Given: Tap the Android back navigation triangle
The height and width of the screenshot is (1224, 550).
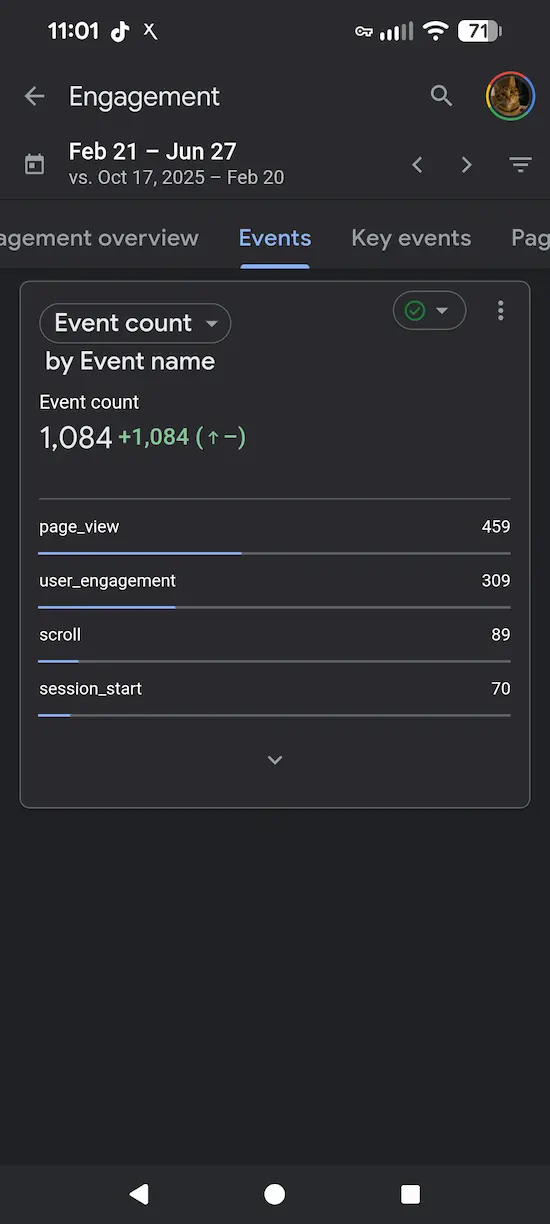Looking at the screenshot, I should (x=139, y=1194).
